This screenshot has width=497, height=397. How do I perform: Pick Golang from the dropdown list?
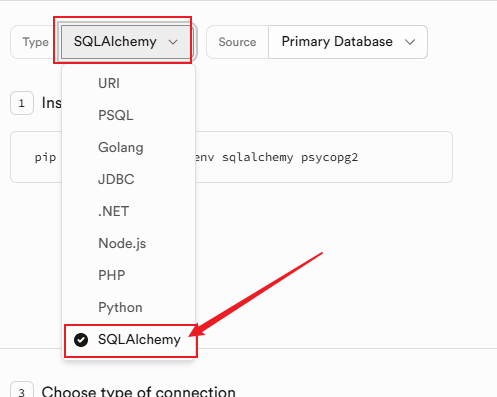pos(129,147)
